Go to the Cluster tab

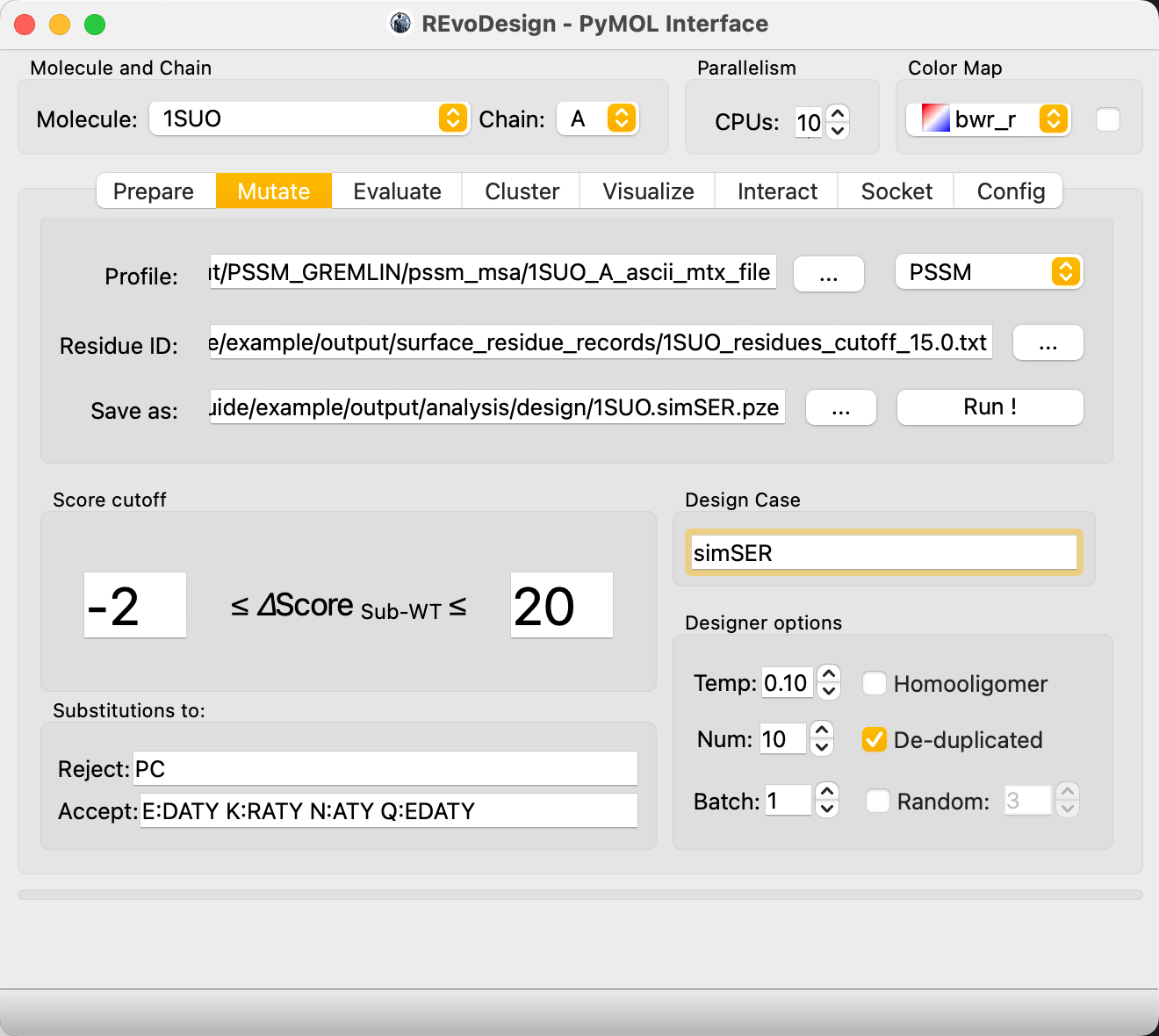pyautogui.click(x=522, y=191)
